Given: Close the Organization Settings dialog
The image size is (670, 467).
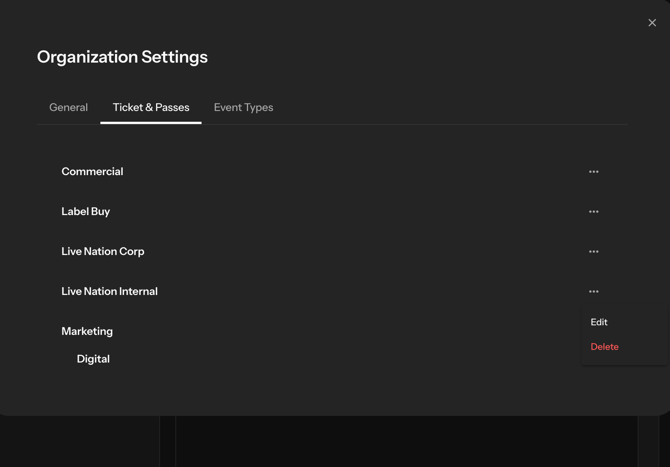Looking at the screenshot, I should (x=652, y=23).
